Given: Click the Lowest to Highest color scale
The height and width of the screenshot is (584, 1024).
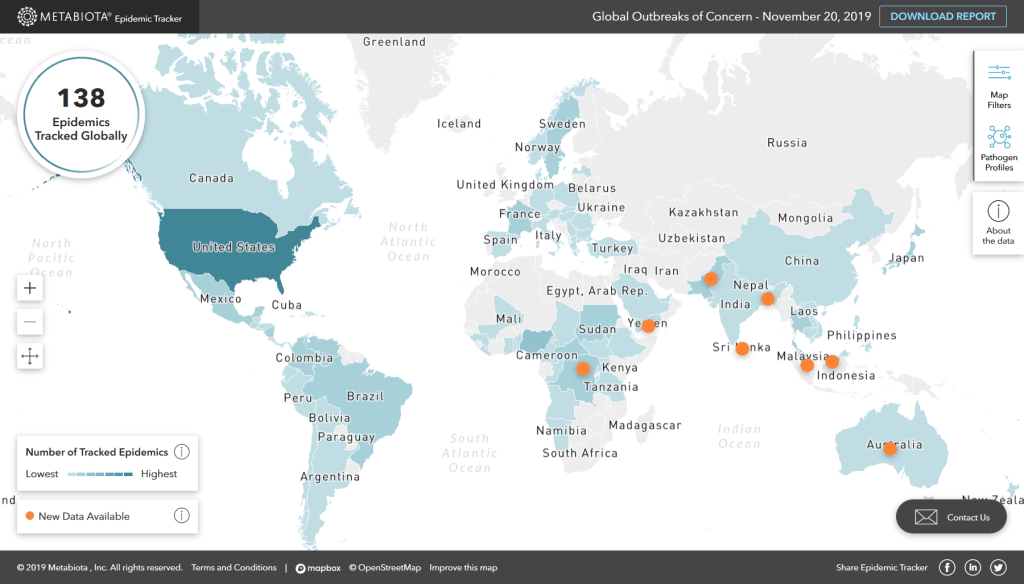Looking at the screenshot, I should (100, 474).
